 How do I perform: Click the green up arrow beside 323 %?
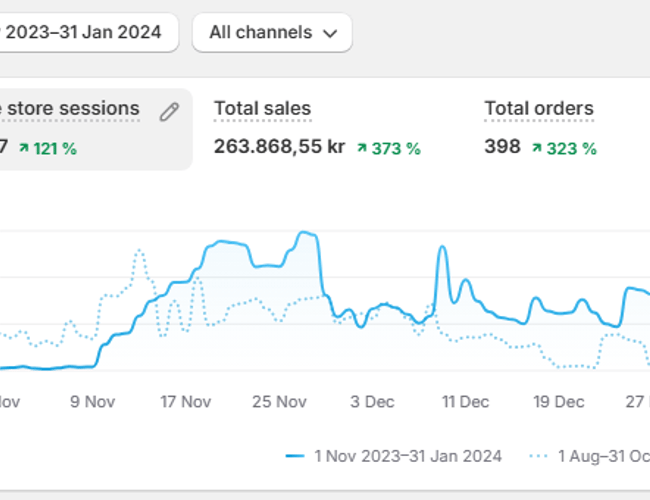pyautogui.click(x=537, y=148)
